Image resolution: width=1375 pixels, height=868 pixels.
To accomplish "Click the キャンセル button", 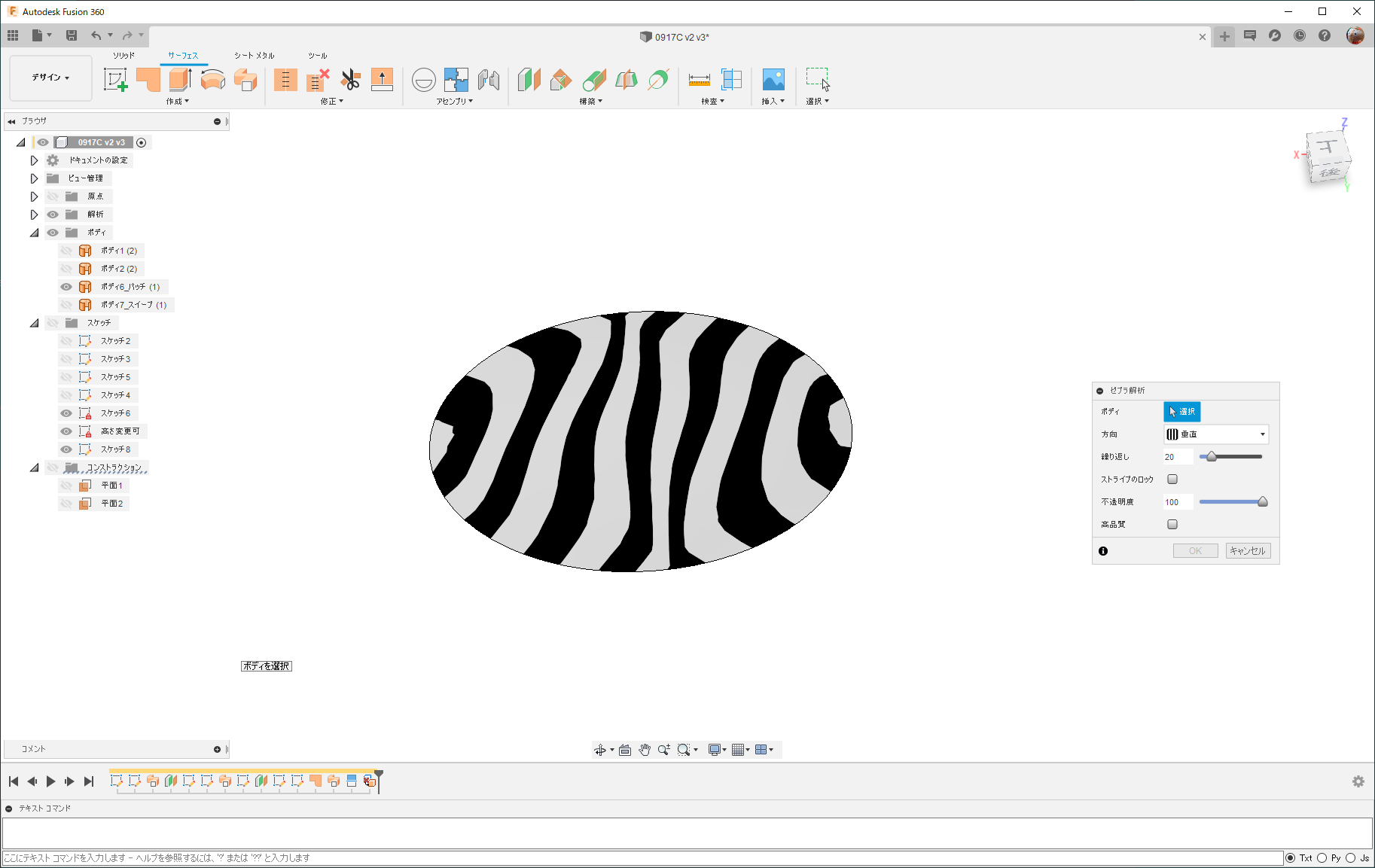I will (x=1248, y=551).
